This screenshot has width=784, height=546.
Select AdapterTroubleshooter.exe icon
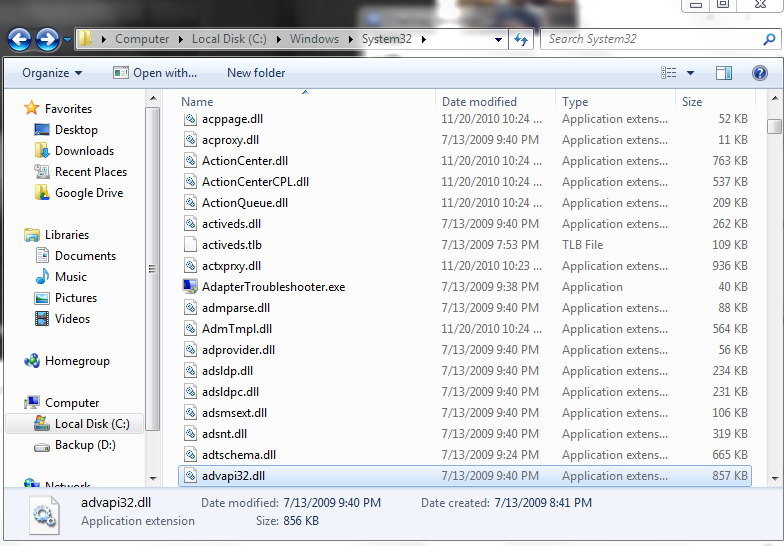(190, 286)
